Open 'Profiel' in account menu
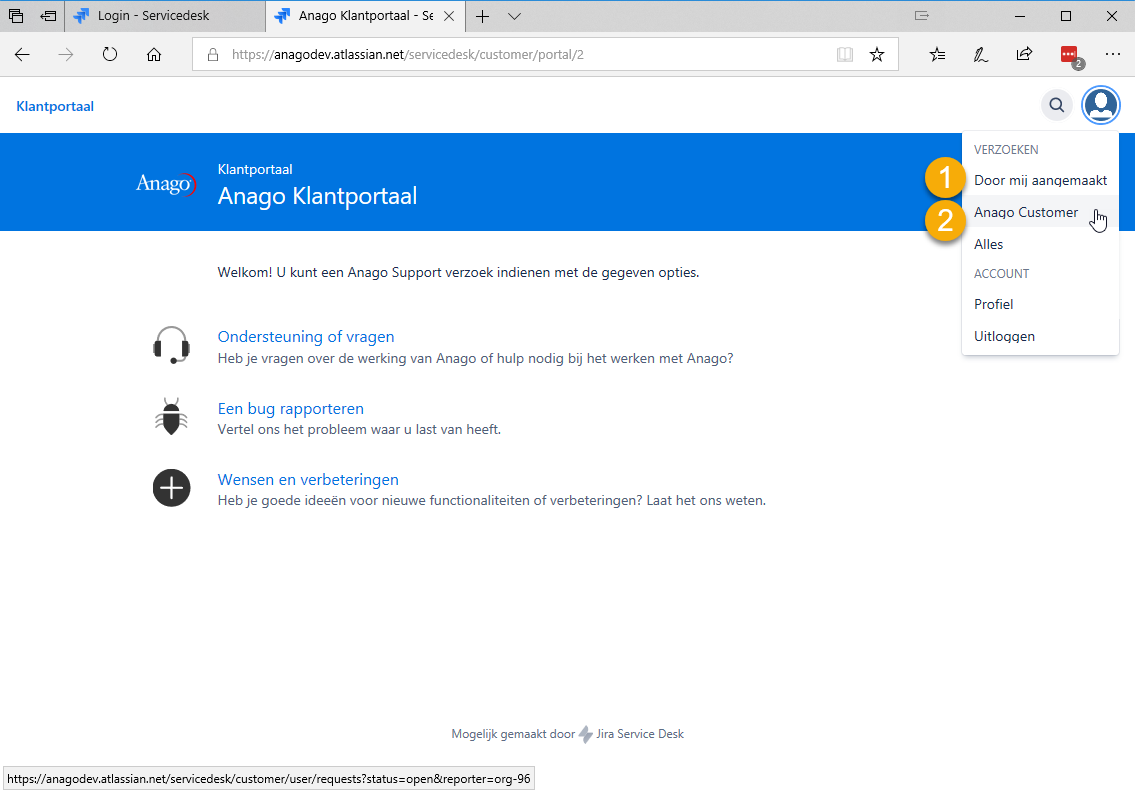This screenshot has height=793, width=1135. [1040, 304]
